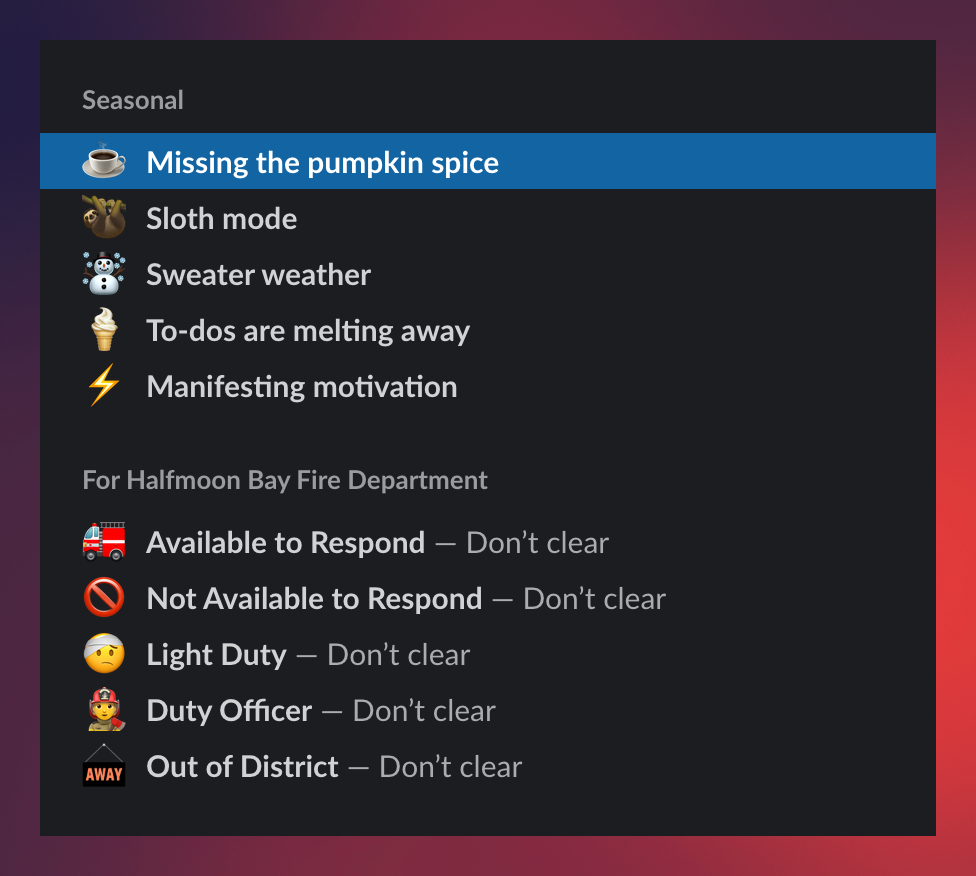976x876 pixels.
Task: Click the coffee cup emoji icon
Action: pos(104,162)
